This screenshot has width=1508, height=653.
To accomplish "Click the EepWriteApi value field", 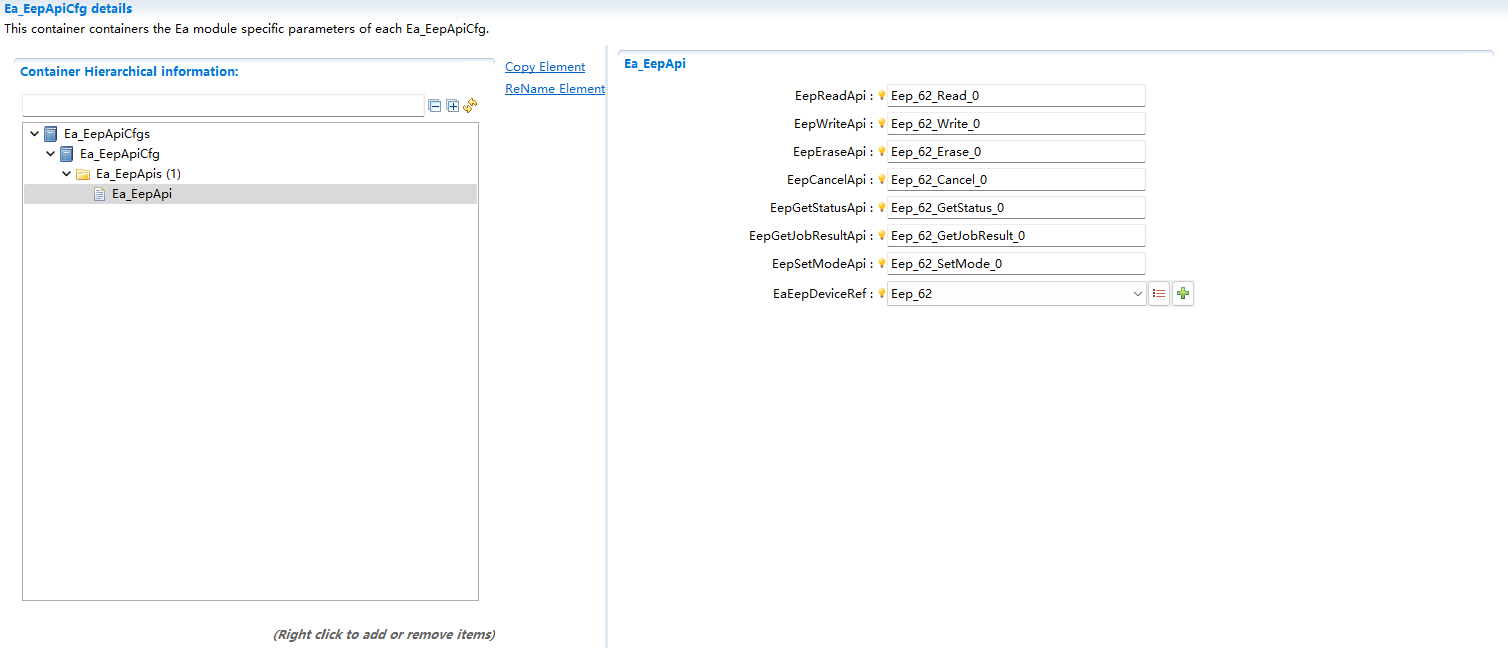I will point(1015,123).
